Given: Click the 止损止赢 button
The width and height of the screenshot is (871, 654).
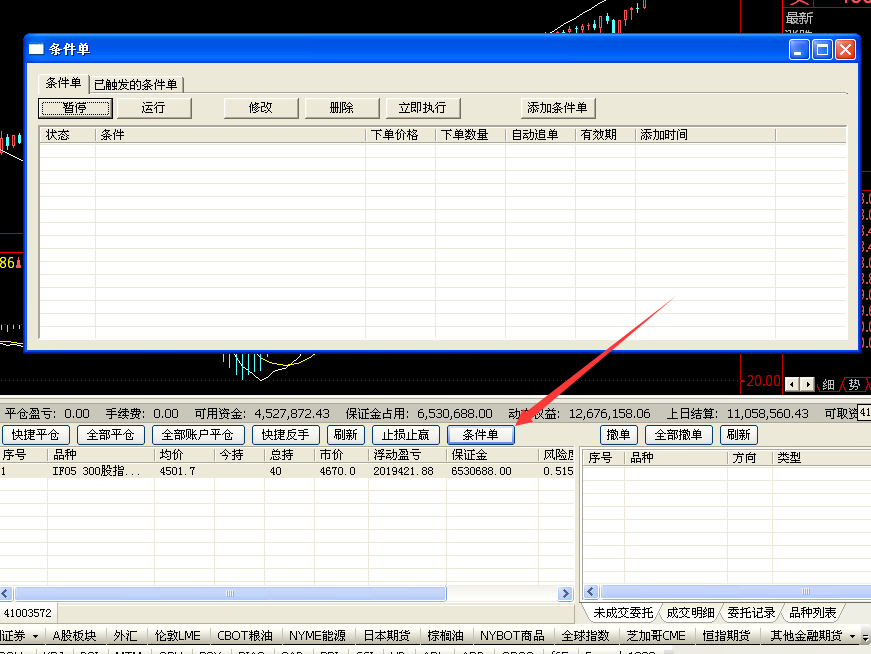Looking at the screenshot, I should tap(405, 435).
